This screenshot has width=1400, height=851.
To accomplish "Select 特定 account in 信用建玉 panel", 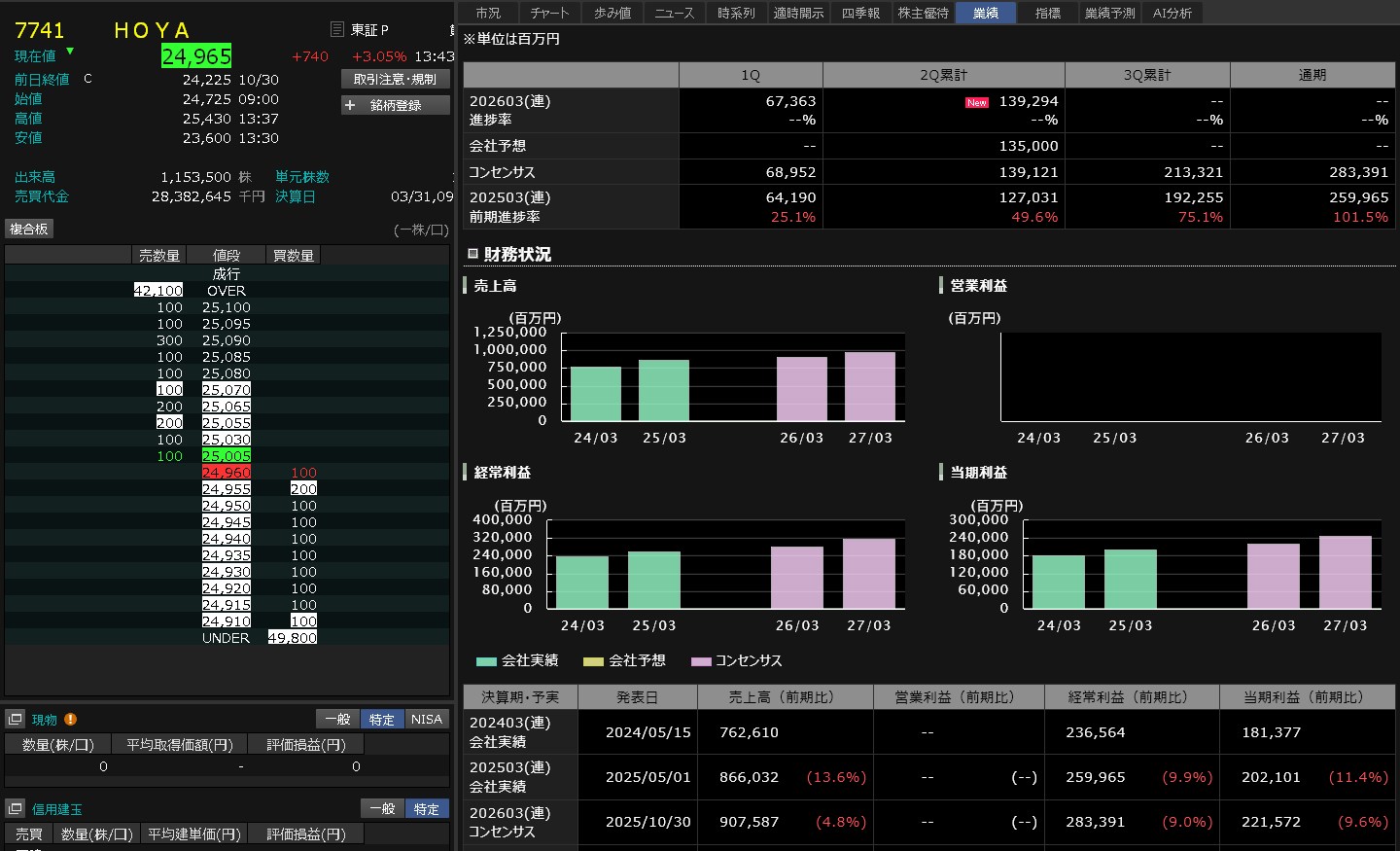I will coord(427,809).
